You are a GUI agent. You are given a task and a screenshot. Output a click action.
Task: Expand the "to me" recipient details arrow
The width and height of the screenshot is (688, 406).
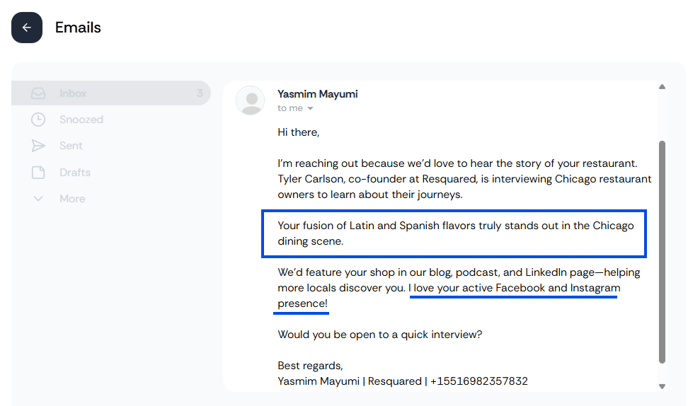[x=310, y=108]
